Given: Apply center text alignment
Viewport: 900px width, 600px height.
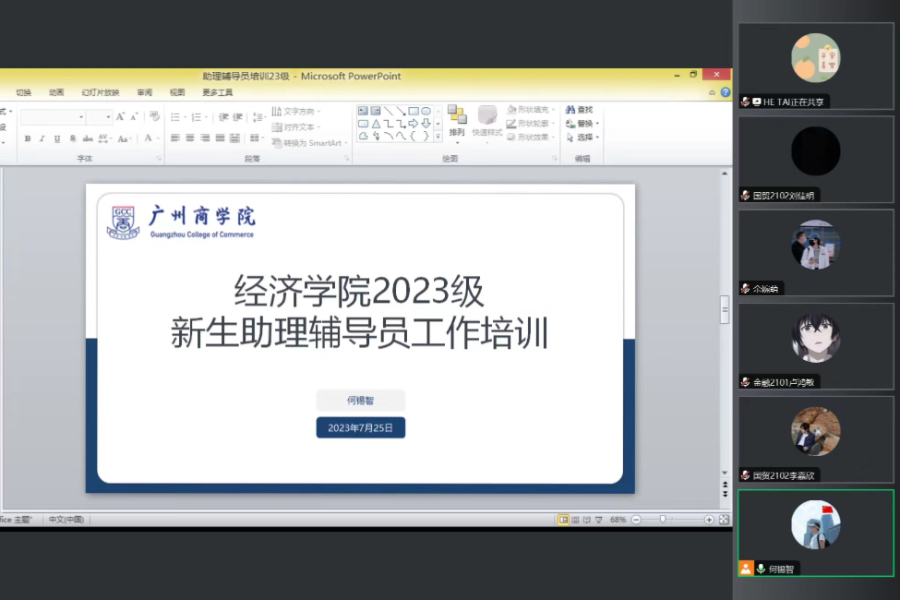Looking at the screenshot, I should (190, 138).
